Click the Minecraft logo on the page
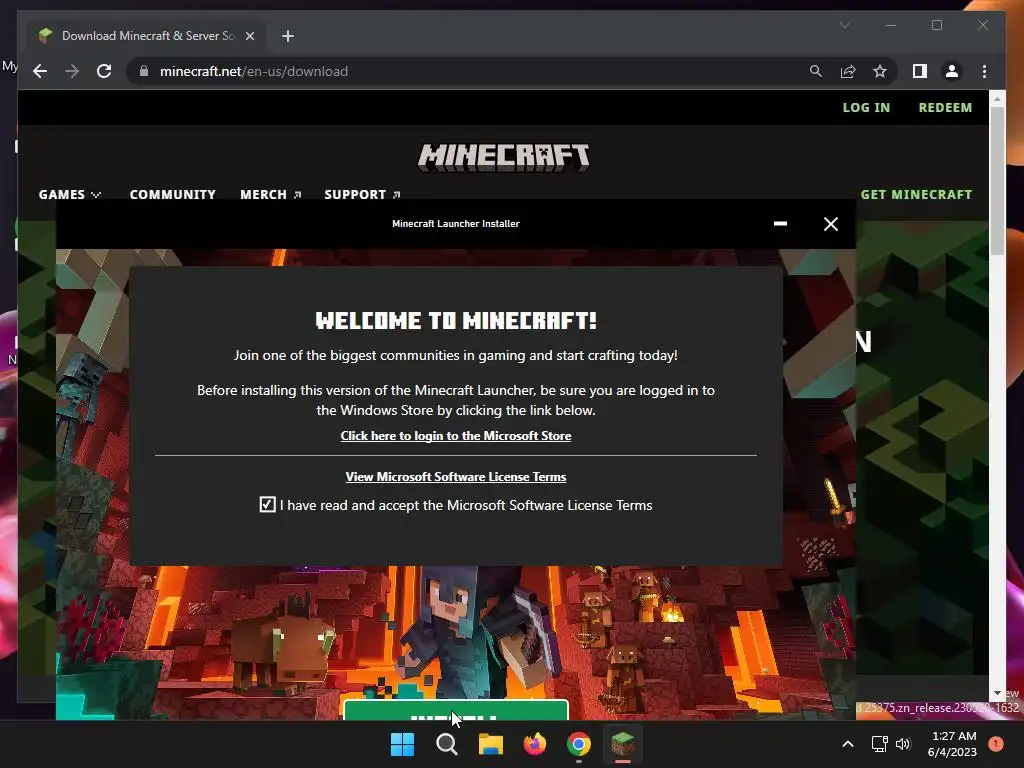The width and height of the screenshot is (1024, 768). [x=504, y=157]
